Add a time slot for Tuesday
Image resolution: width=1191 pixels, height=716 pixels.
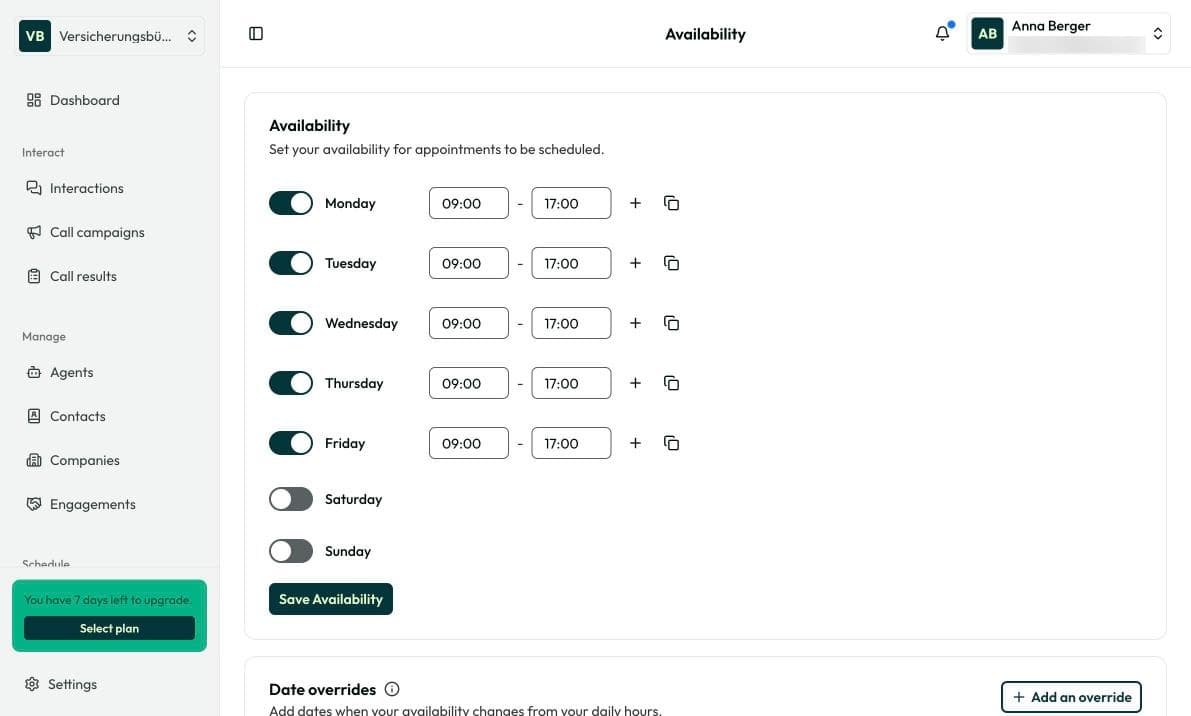[x=635, y=263]
